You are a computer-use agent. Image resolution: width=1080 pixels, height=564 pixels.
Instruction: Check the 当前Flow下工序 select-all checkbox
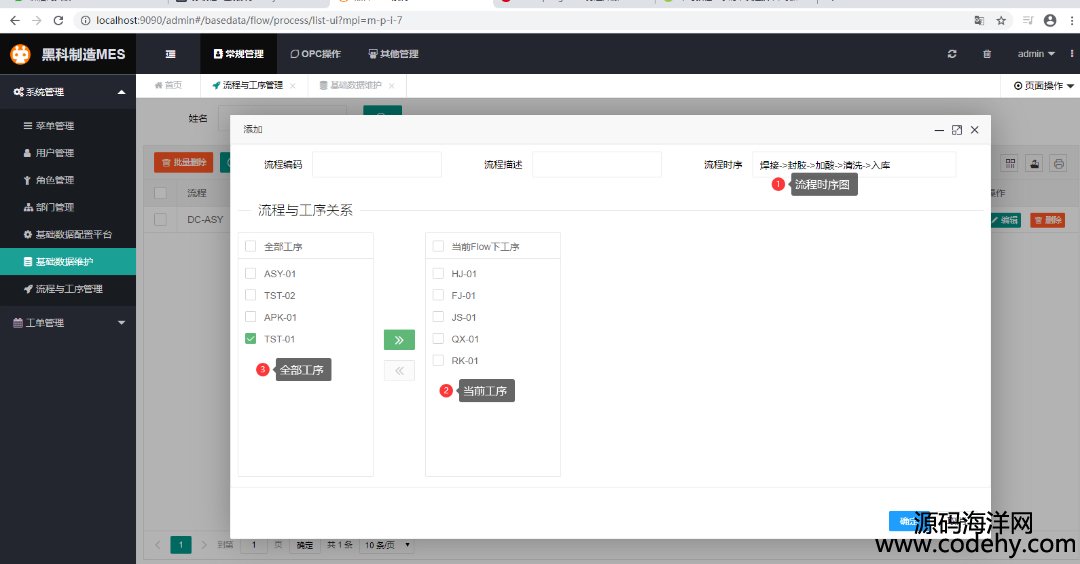tap(438, 246)
